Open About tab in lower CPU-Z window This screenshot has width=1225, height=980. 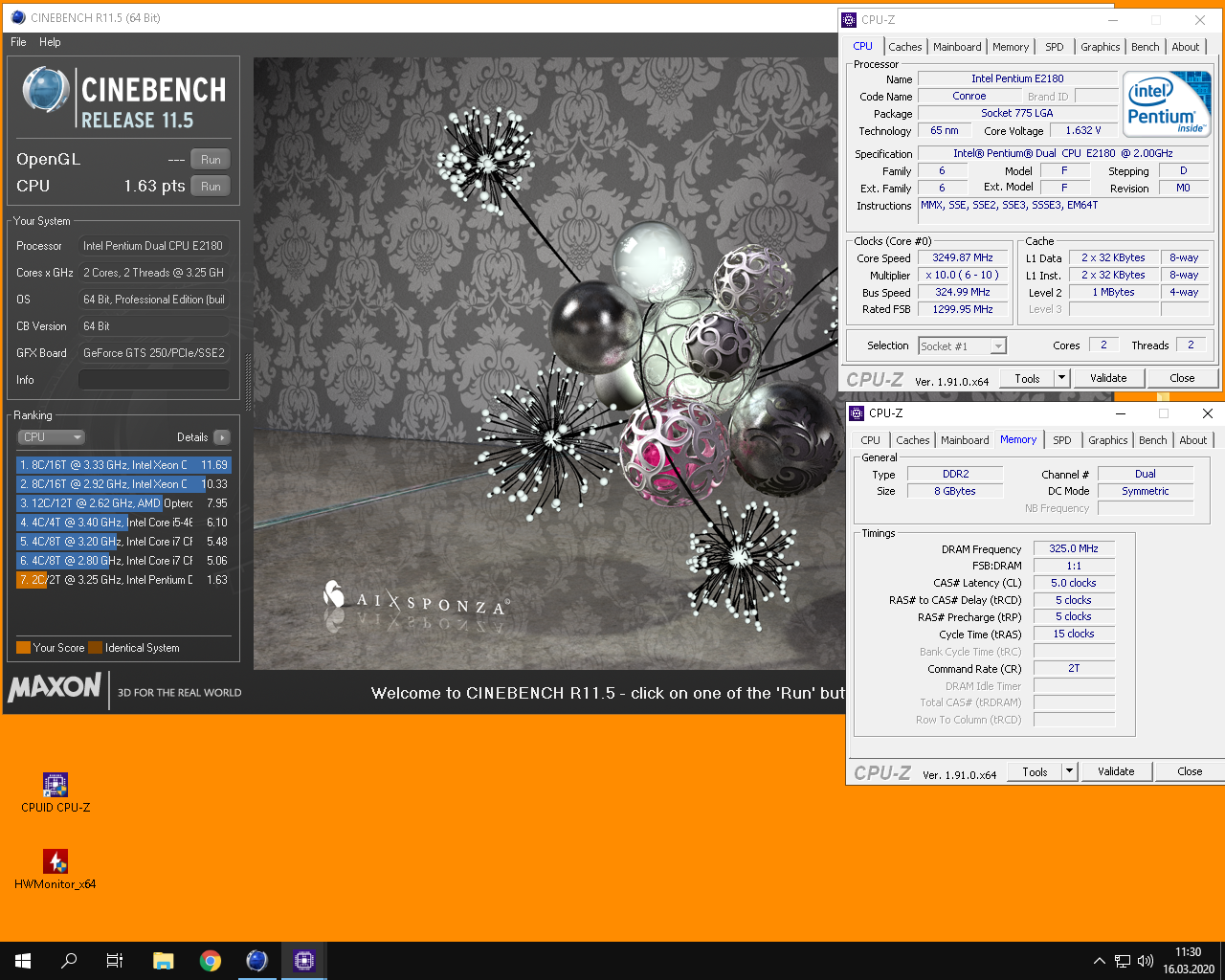coord(1193,440)
